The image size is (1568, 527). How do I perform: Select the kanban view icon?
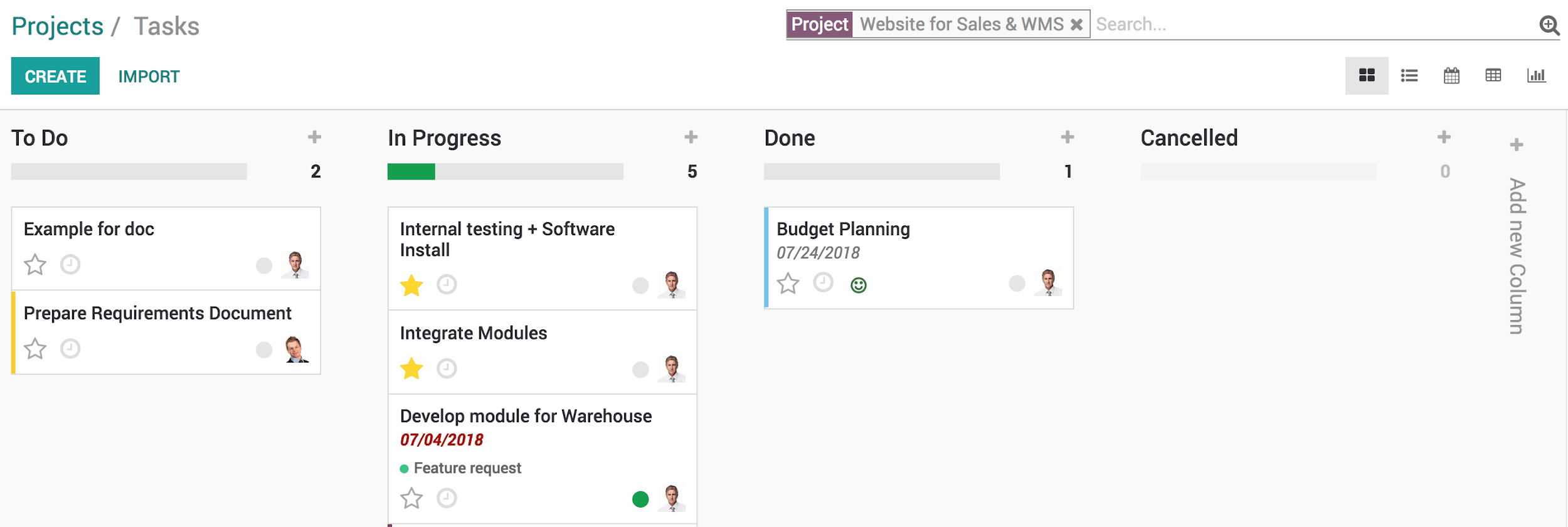[1367, 76]
